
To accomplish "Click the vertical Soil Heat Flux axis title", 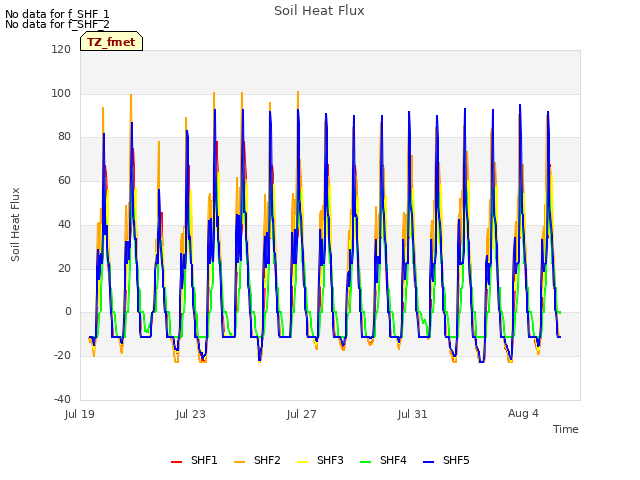I will (x=15, y=224).
